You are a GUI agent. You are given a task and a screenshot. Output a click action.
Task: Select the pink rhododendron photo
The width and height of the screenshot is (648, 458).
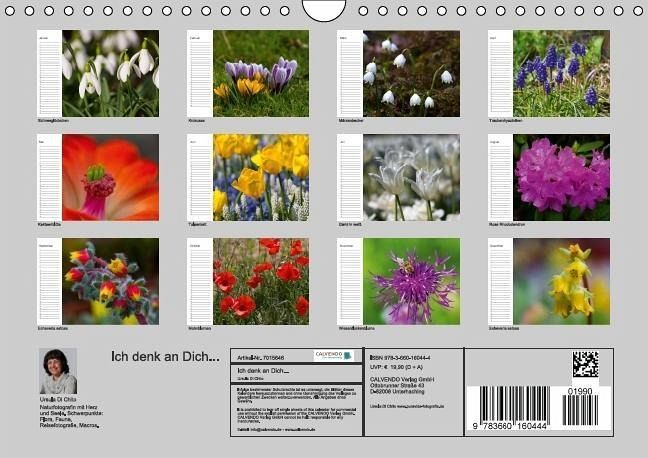[x=561, y=177]
